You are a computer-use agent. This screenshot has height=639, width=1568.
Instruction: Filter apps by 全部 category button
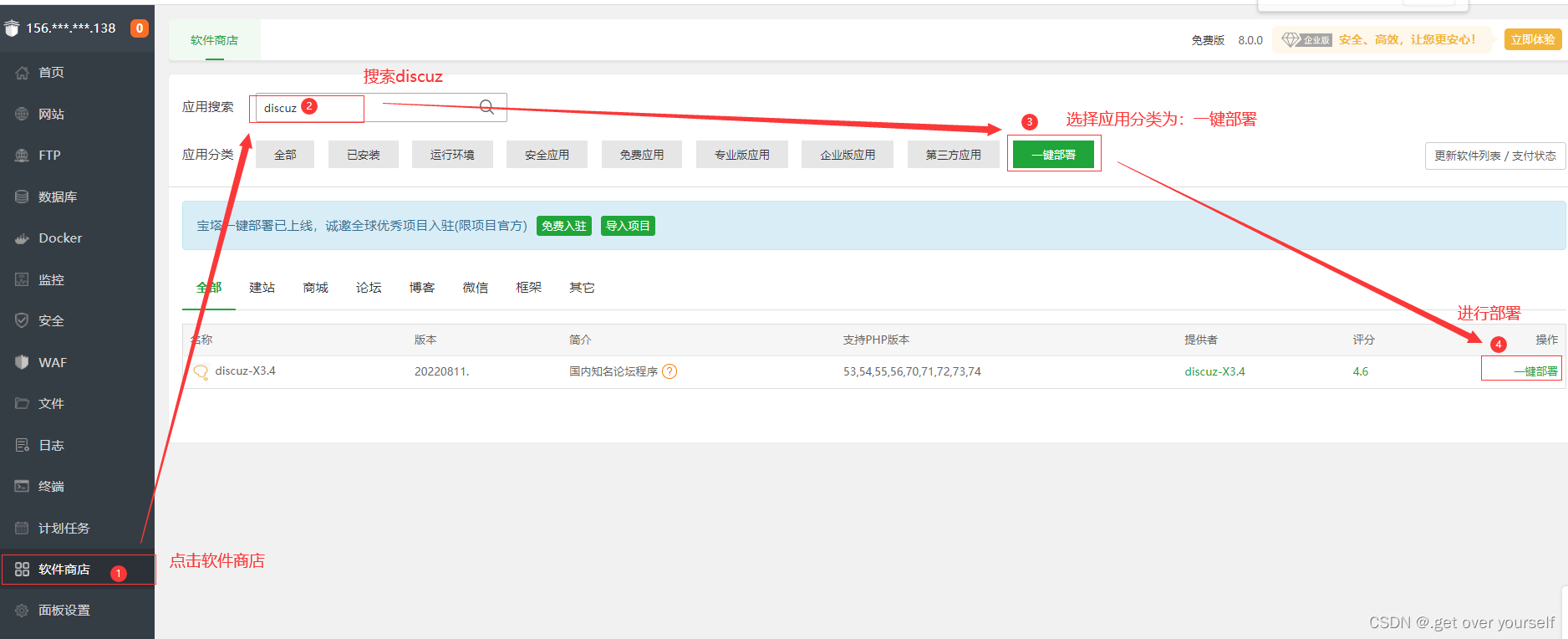tap(285, 155)
